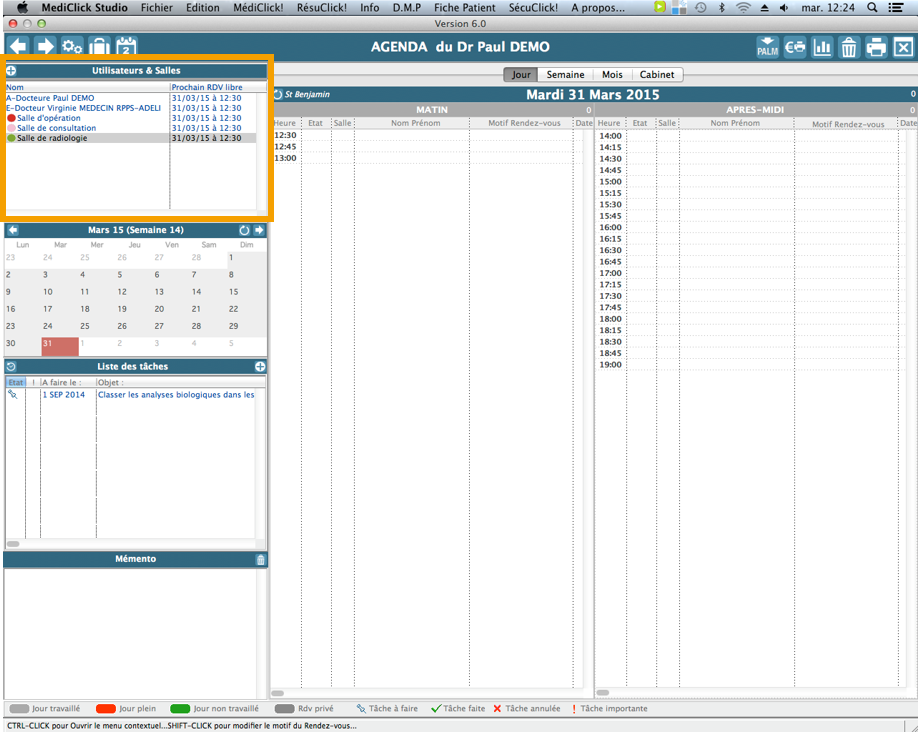Click the 14:00 afternoon time slot
Screen dimensions: 918x732
tap(753, 136)
